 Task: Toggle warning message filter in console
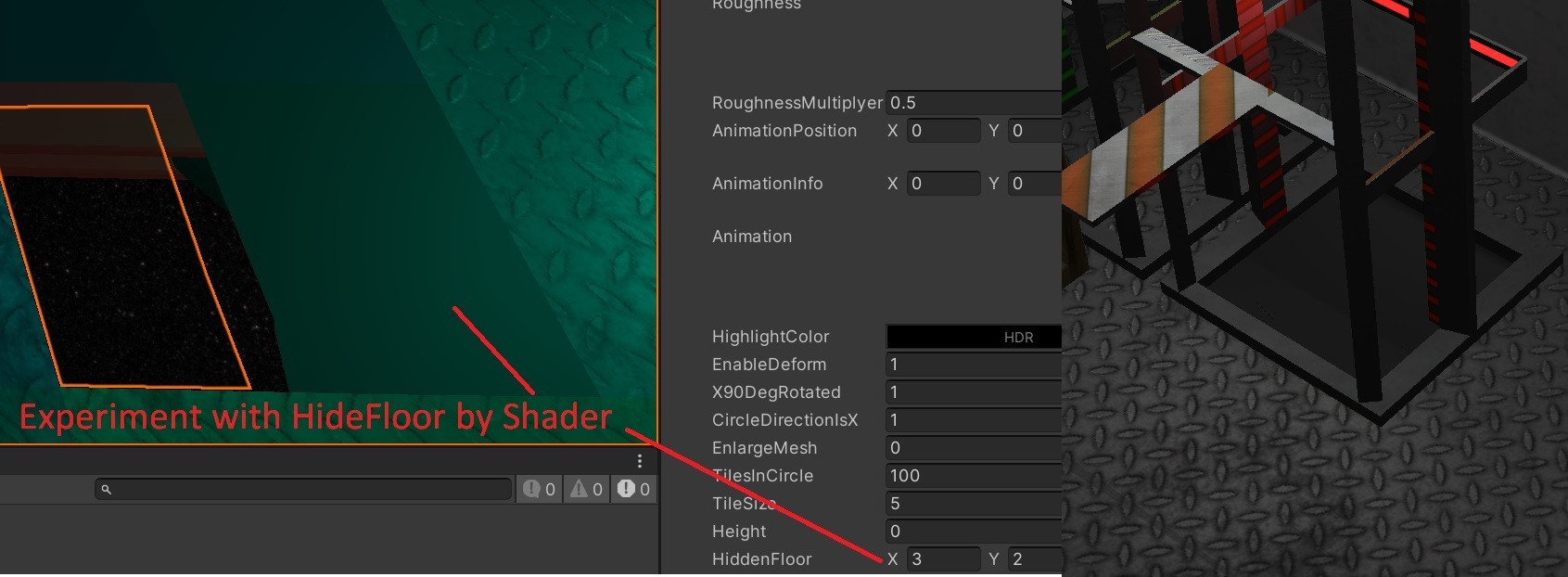(586, 489)
